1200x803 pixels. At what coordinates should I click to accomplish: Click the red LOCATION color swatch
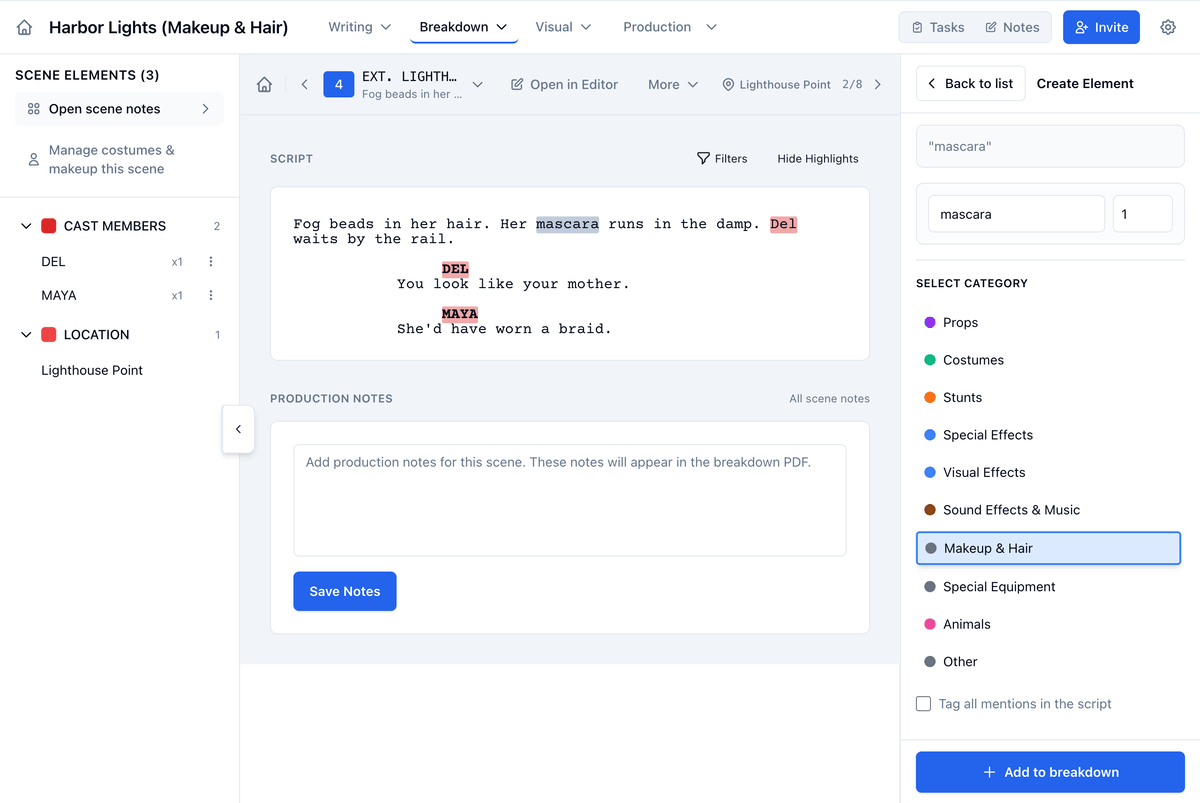click(49, 335)
